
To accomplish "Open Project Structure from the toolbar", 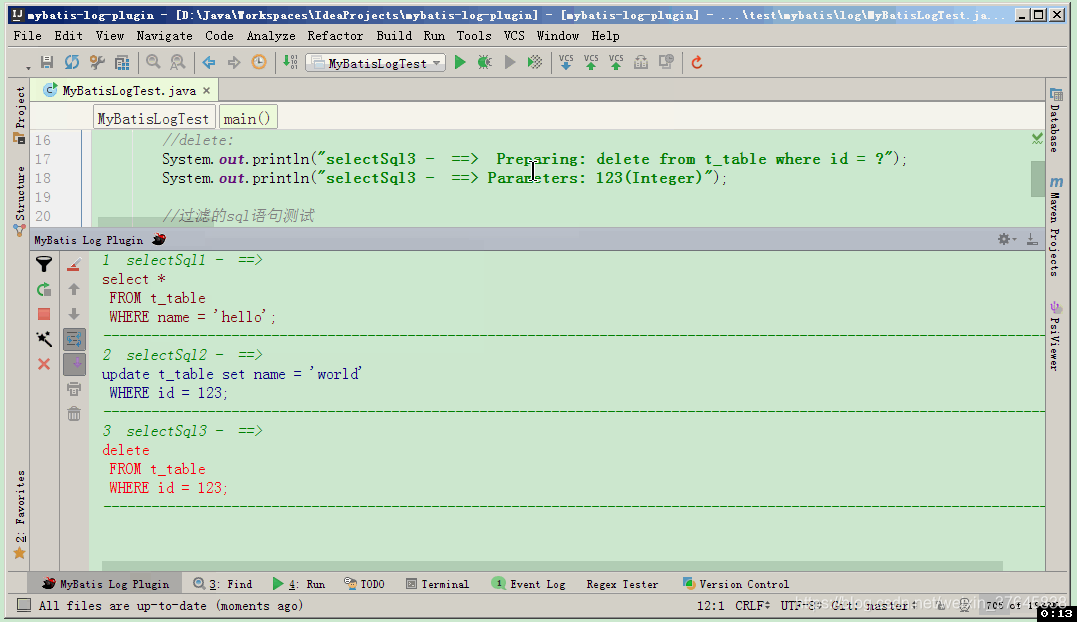I will tap(122, 62).
